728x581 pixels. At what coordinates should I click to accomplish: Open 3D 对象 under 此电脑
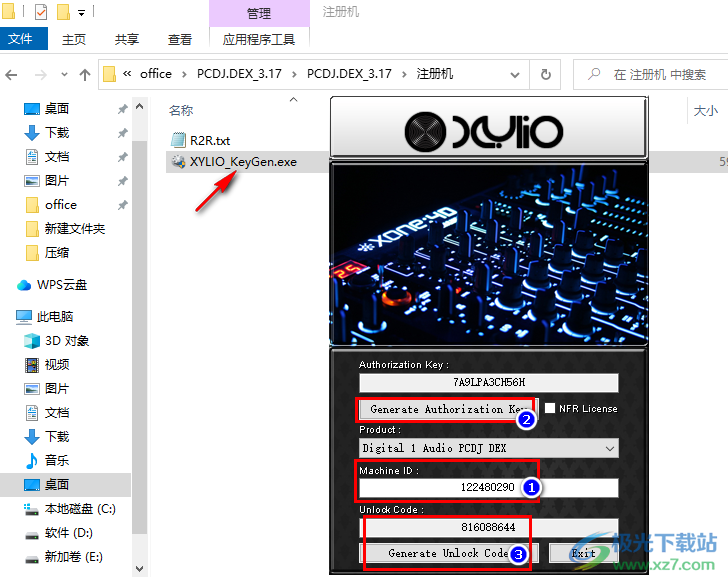tap(67, 341)
